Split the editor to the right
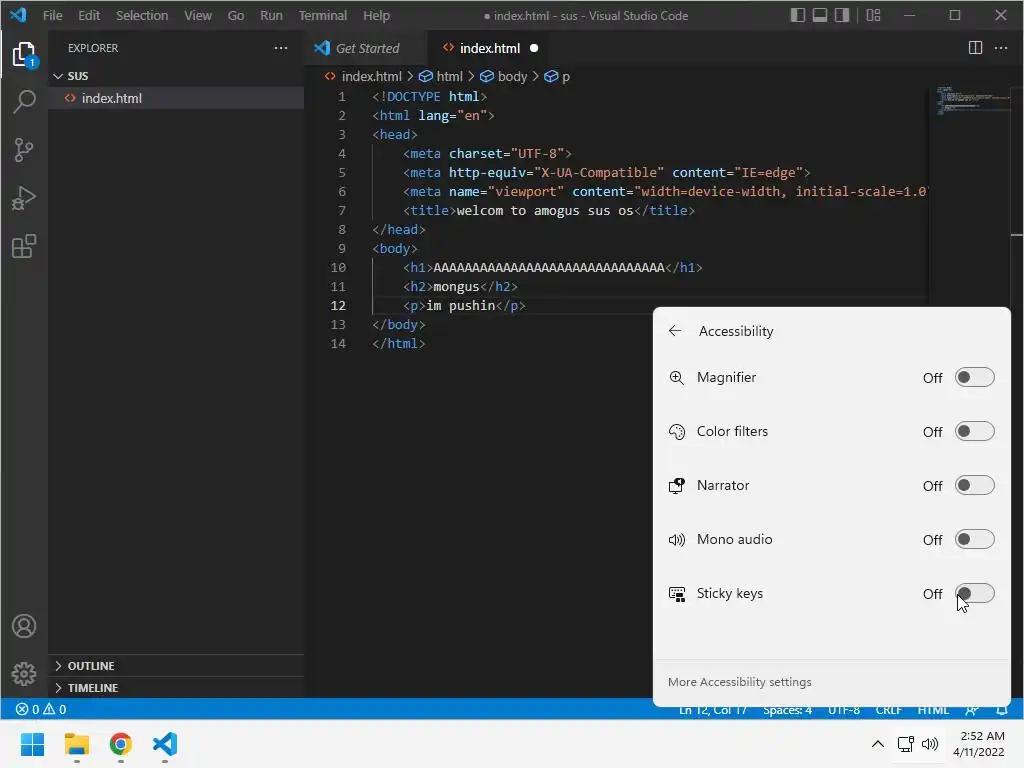 (975, 48)
